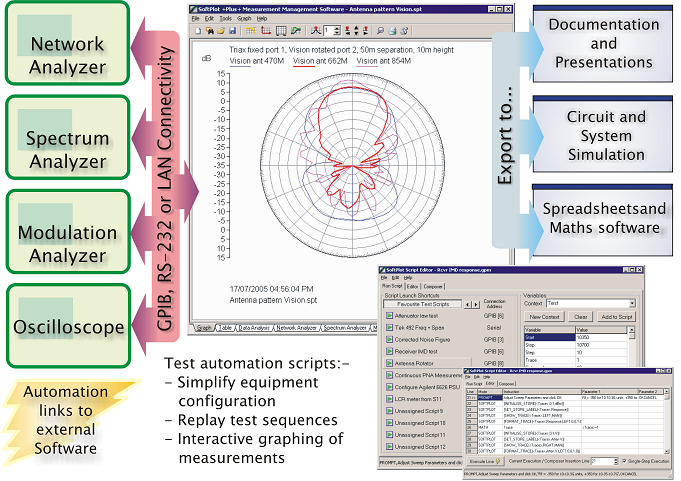Click the printer icon in SoftPlot toolbar

click(392, 31)
